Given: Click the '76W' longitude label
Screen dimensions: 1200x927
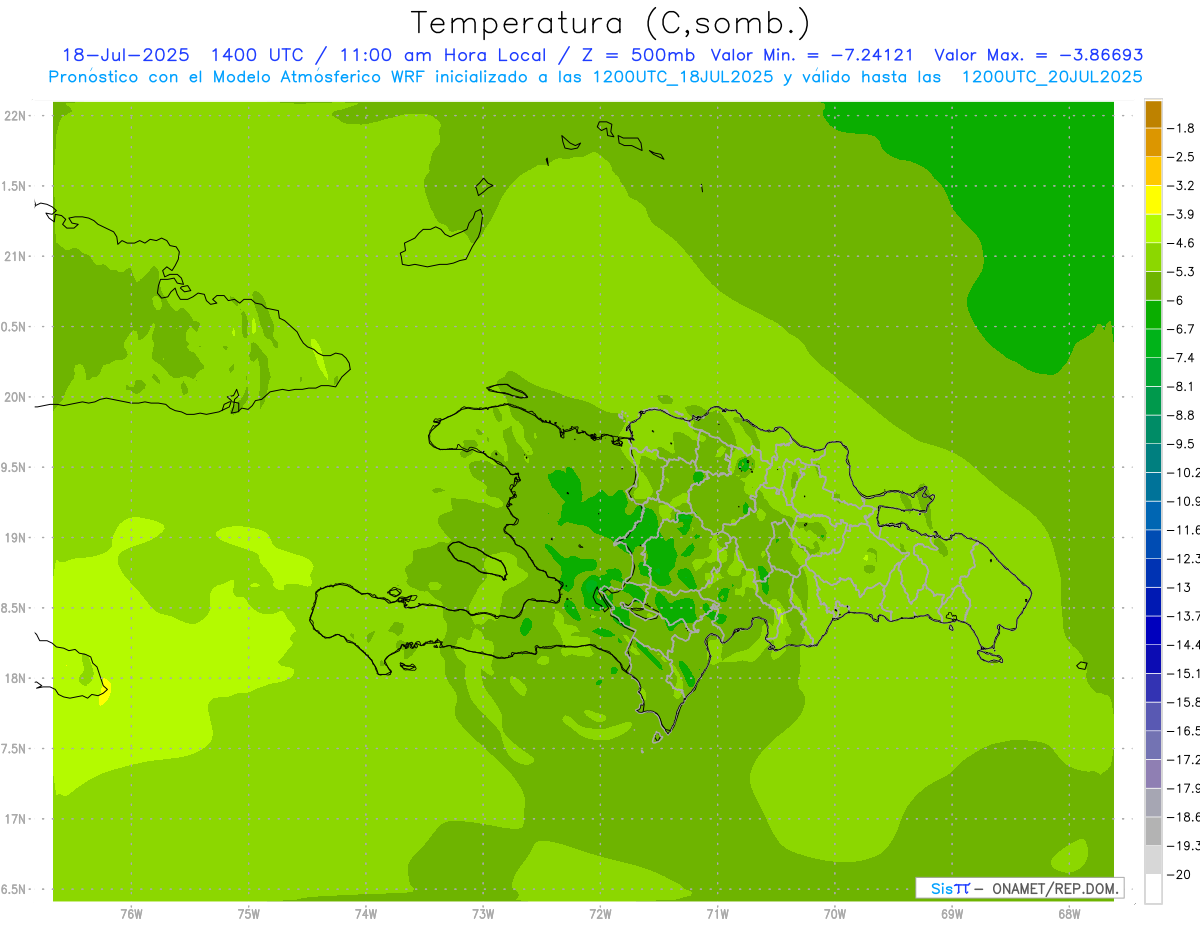Looking at the screenshot, I should pos(131,914).
